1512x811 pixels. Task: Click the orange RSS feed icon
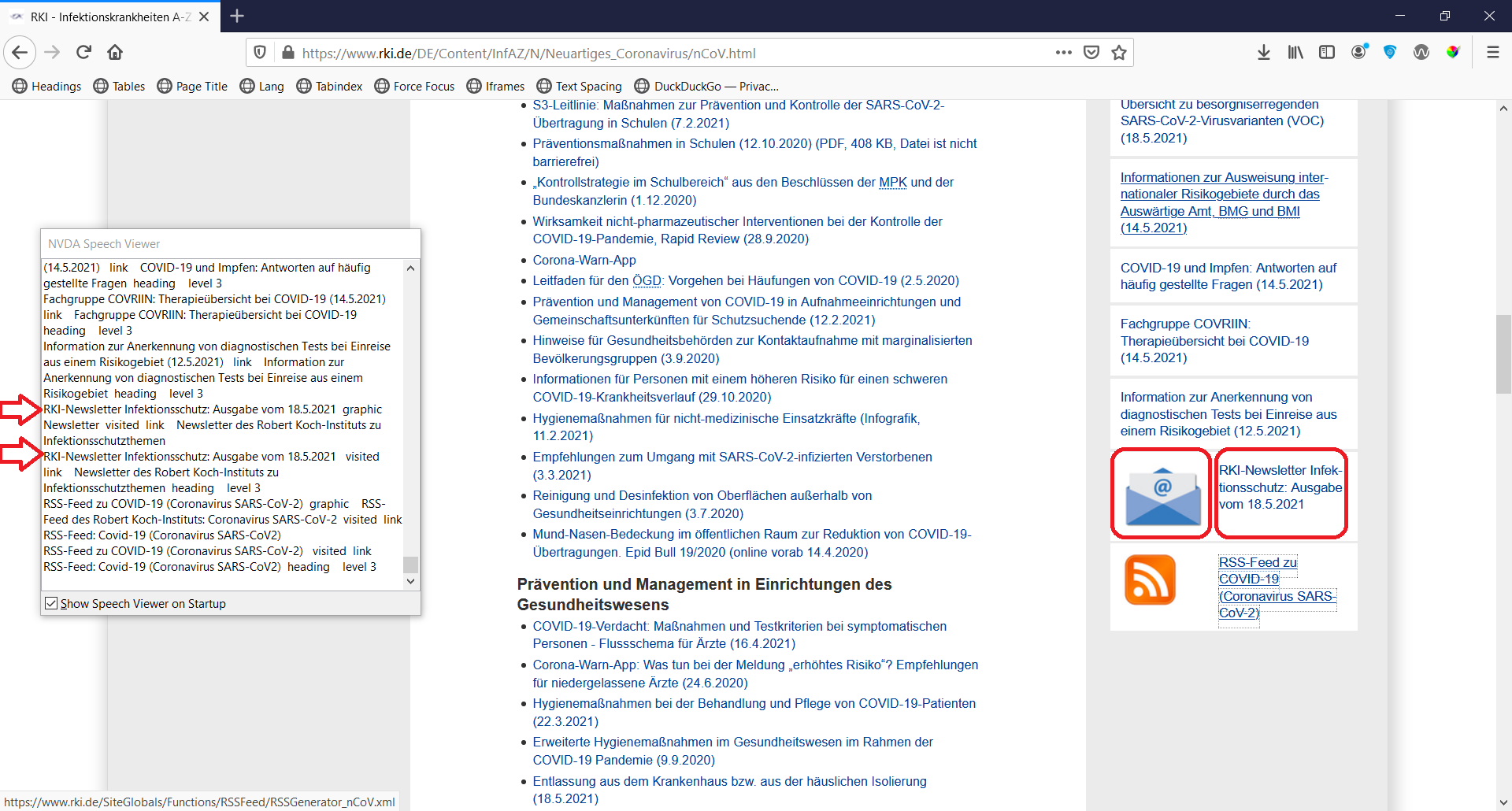tap(1151, 580)
